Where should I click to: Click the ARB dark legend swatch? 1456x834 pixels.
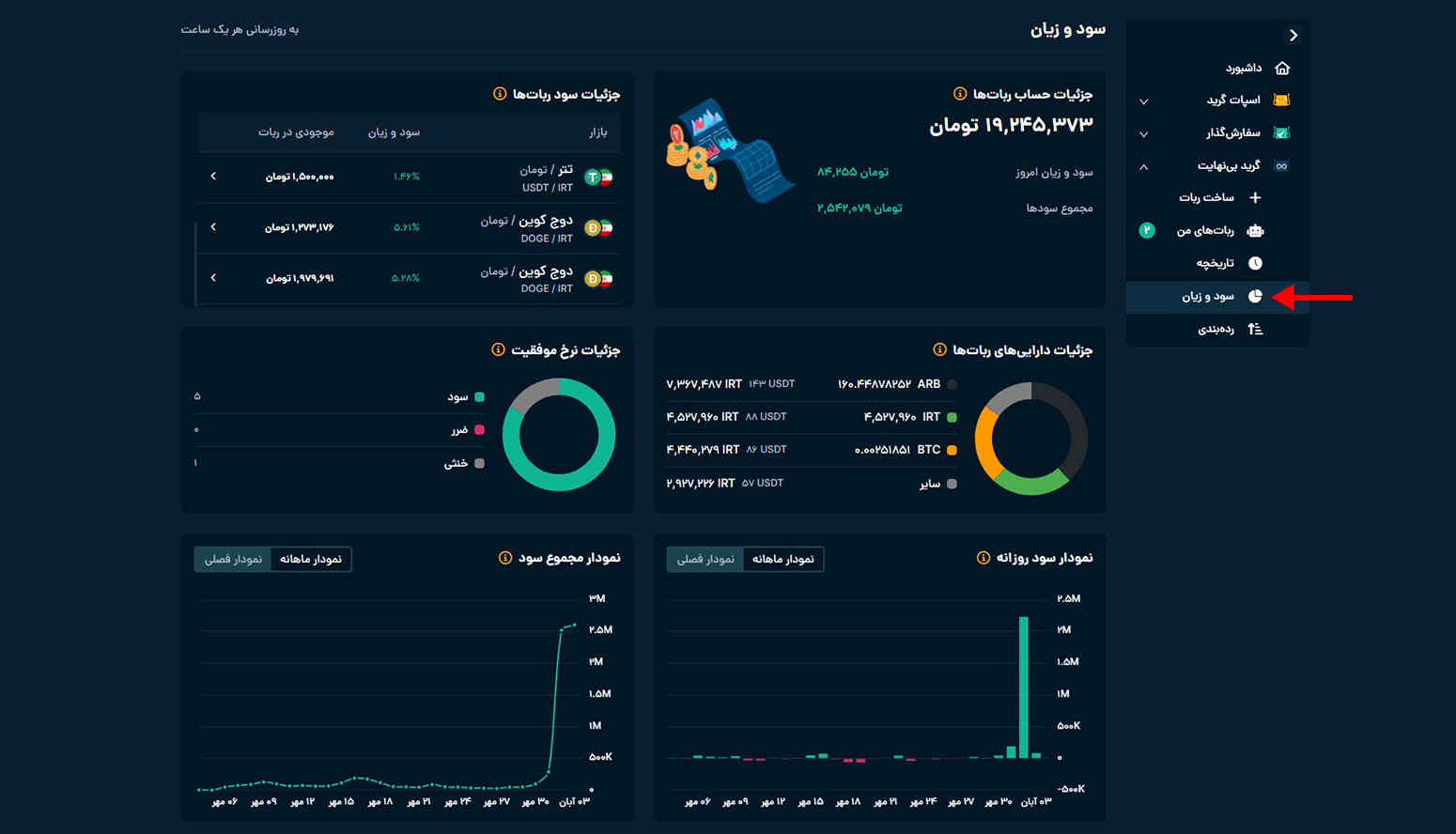[952, 384]
